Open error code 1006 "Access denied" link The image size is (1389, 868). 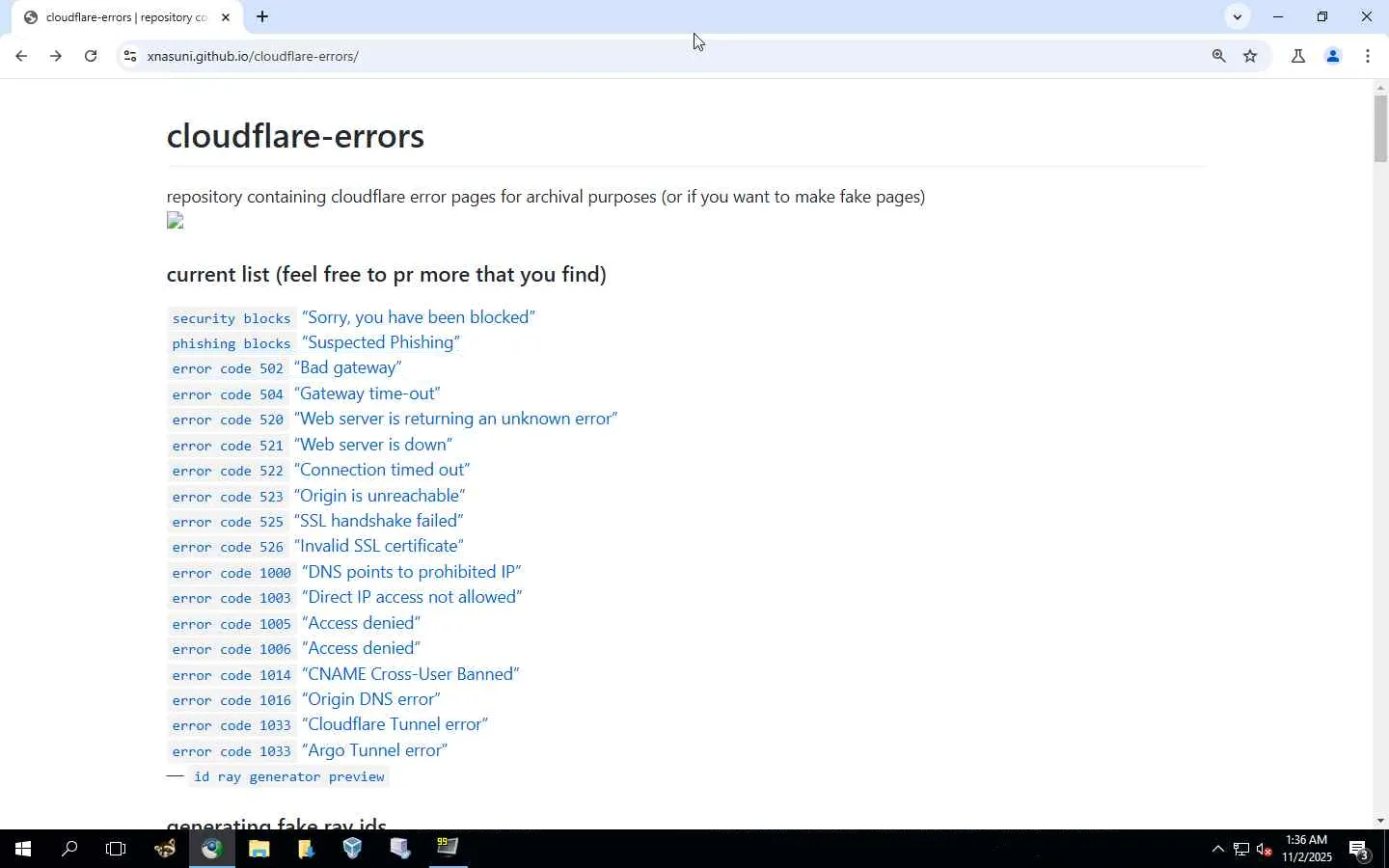pos(362,648)
